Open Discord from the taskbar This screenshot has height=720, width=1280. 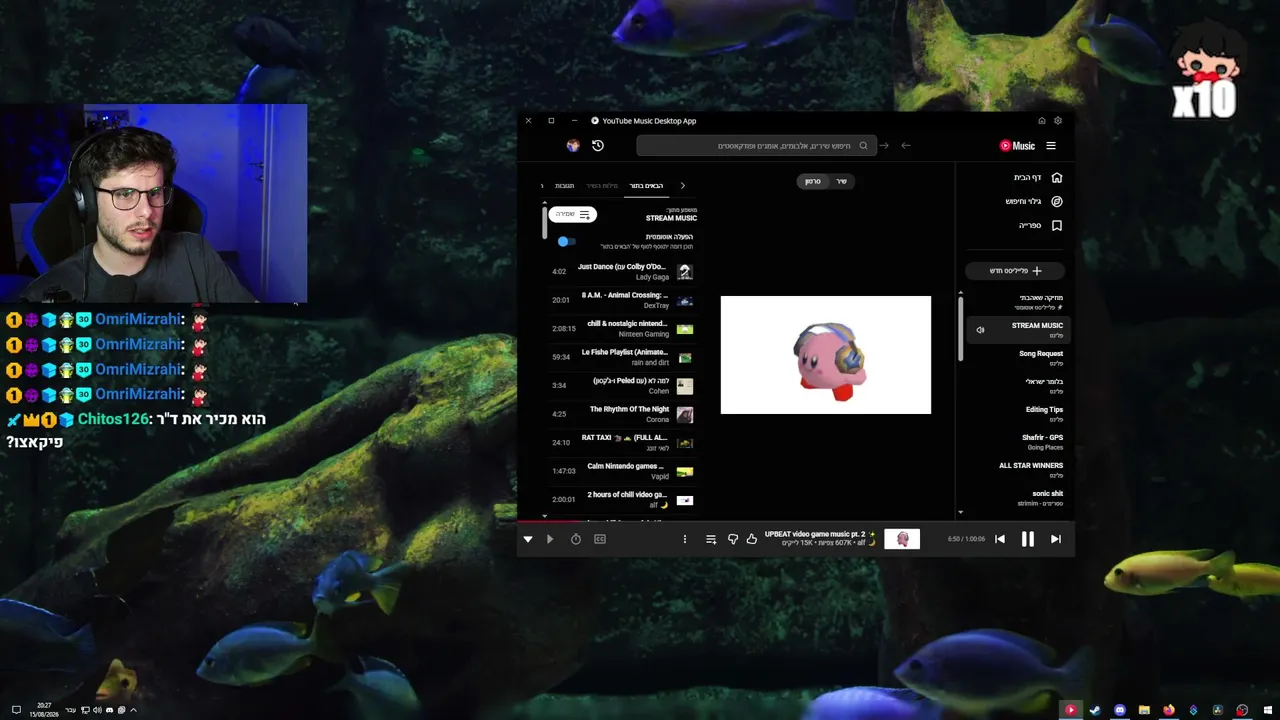click(1120, 710)
